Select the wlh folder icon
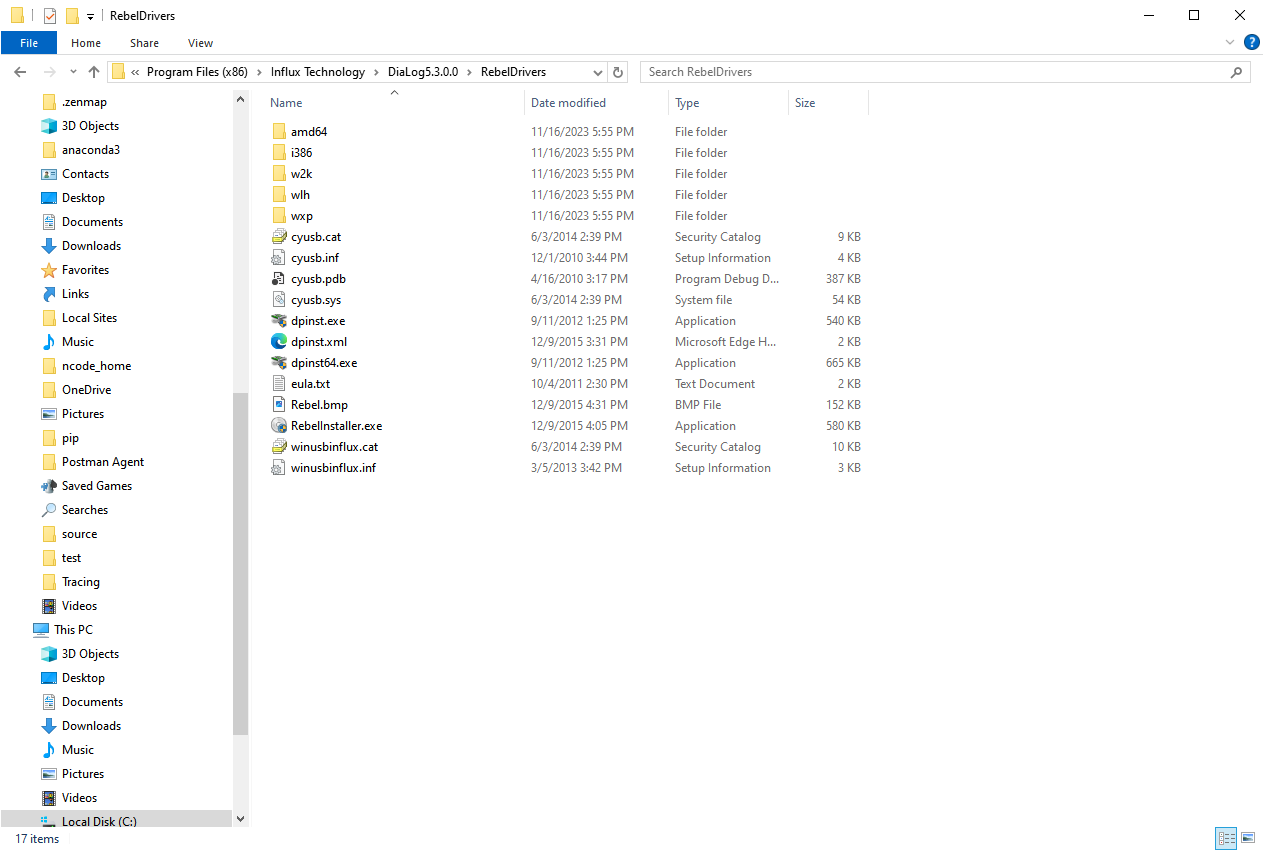This screenshot has height=851, width=1264. pyautogui.click(x=279, y=195)
